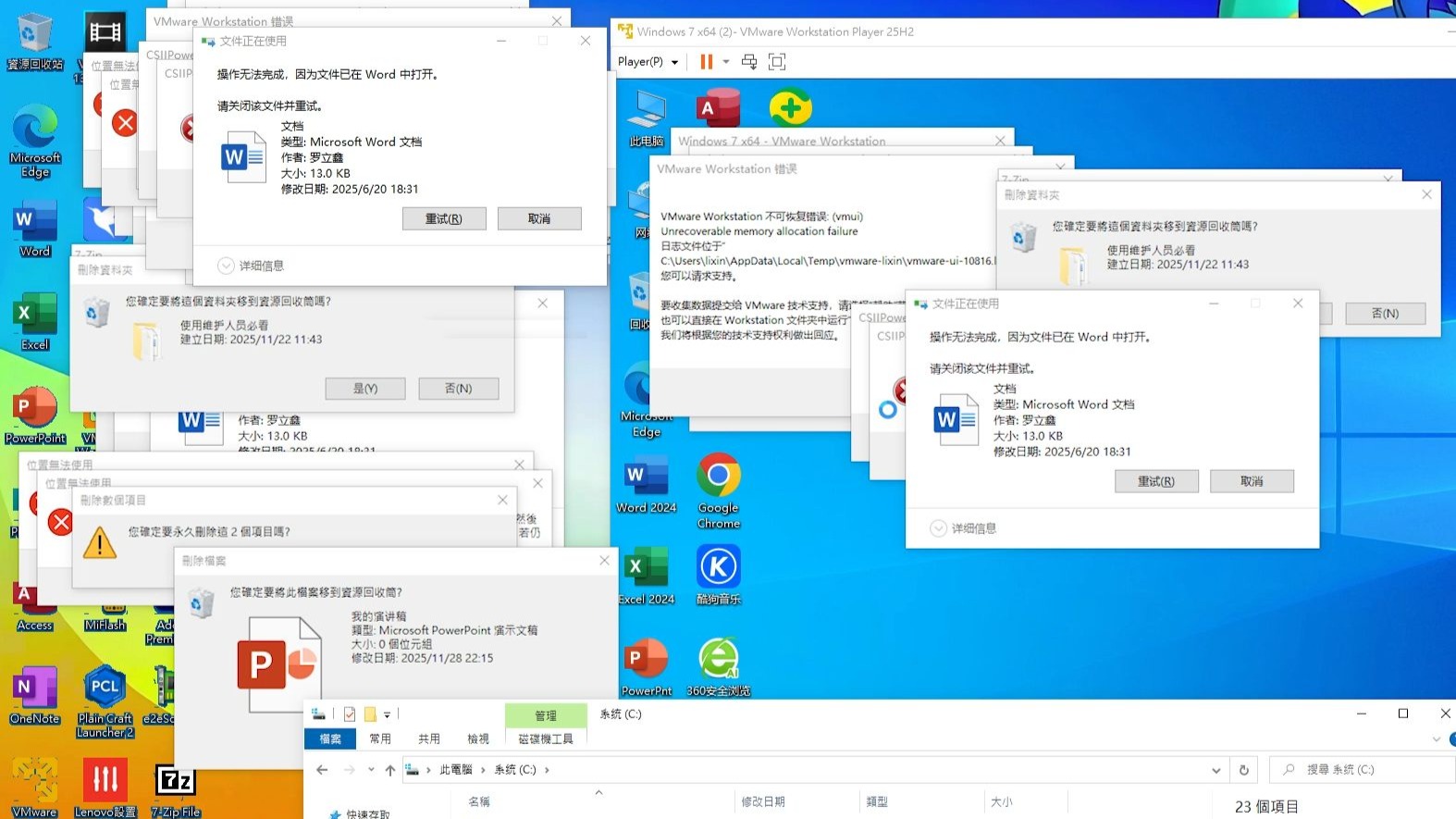The width and height of the screenshot is (1456, 819).
Task: Open the 檔案 tab in File Explorer
Action: click(x=330, y=739)
